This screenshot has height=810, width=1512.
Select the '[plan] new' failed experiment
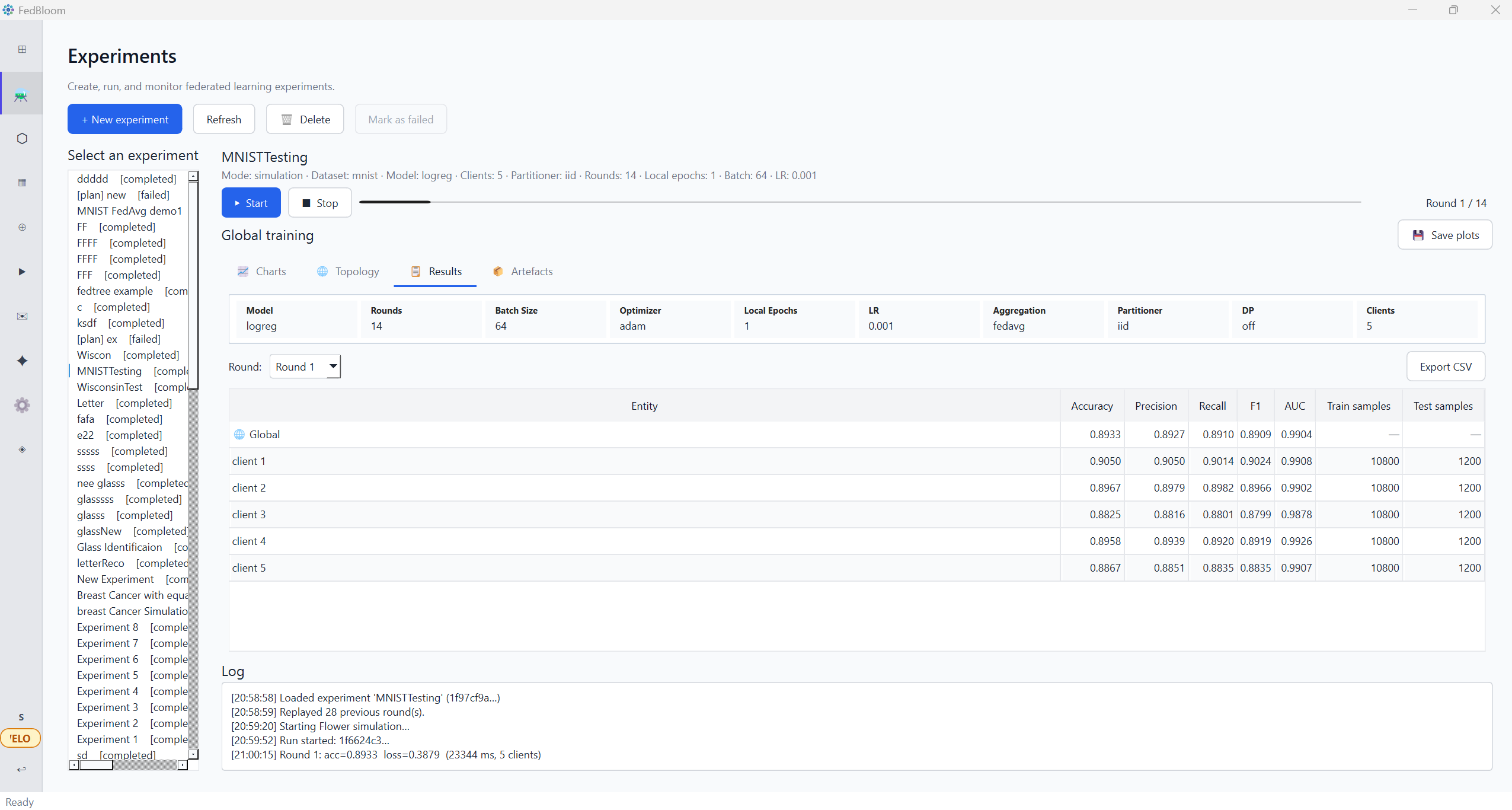129,194
